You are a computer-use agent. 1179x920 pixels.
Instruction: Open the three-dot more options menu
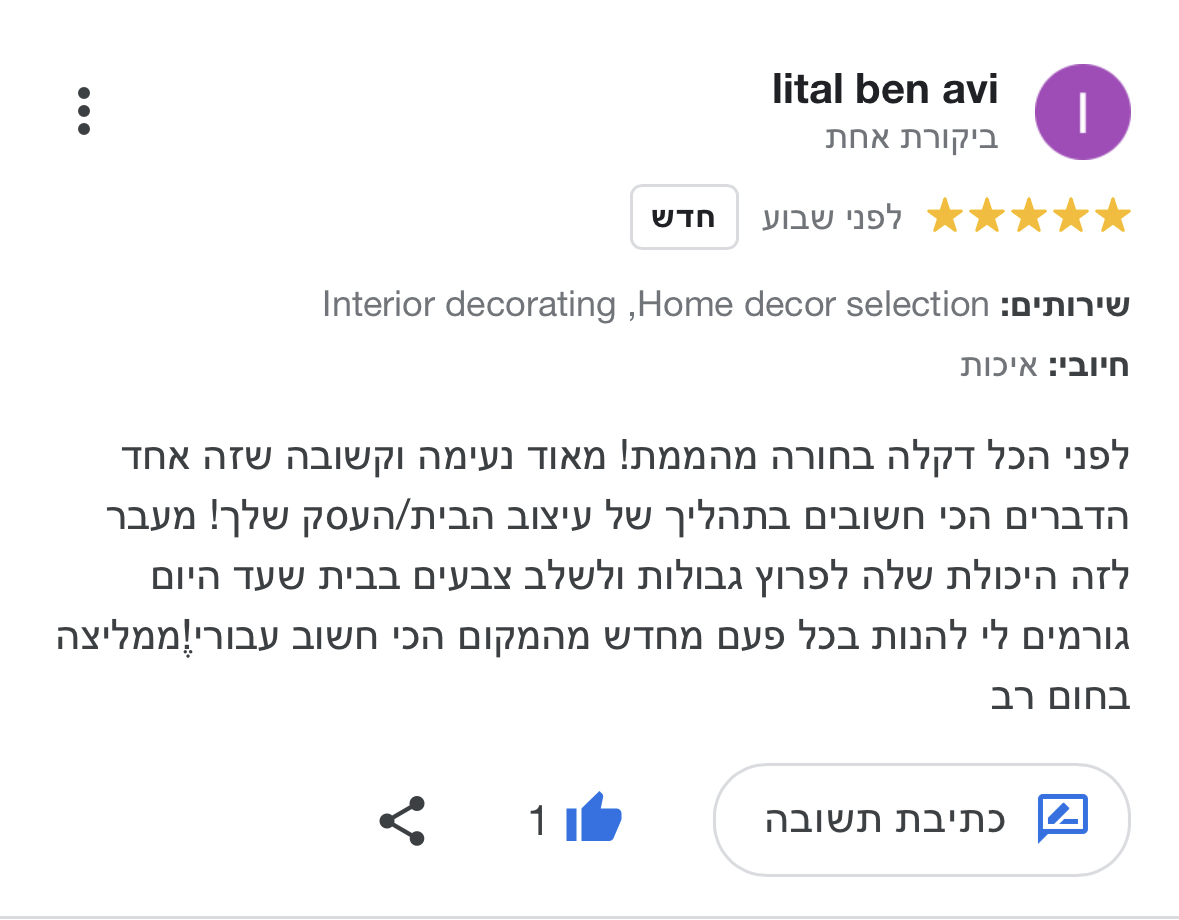tap(84, 111)
